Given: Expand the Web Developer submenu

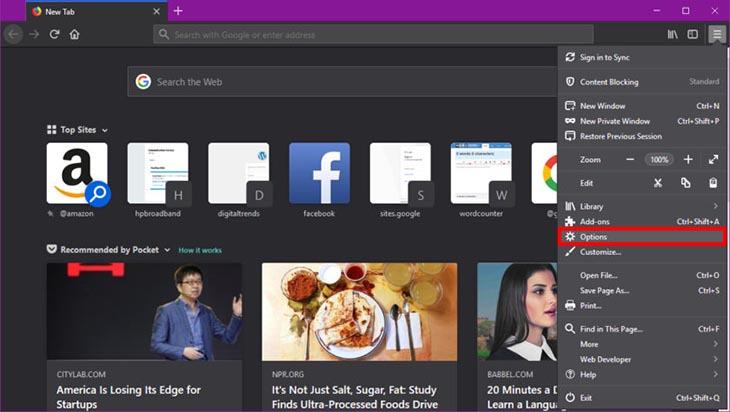Looking at the screenshot, I should click(642, 359).
